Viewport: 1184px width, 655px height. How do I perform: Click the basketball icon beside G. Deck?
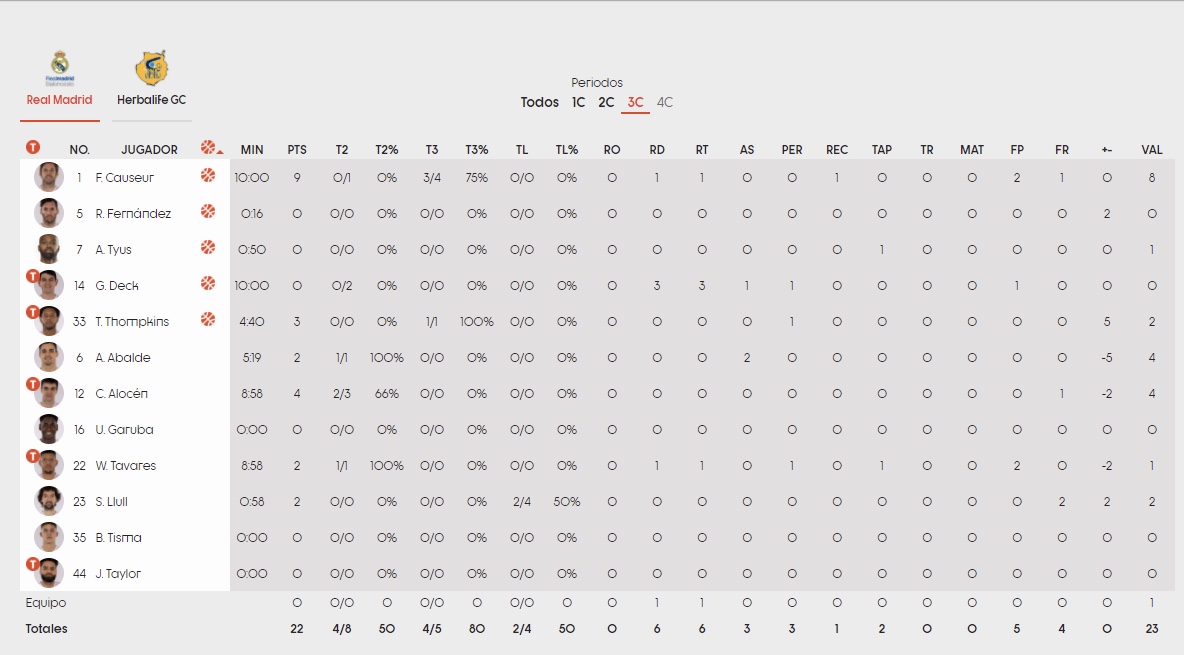tap(208, 283)
